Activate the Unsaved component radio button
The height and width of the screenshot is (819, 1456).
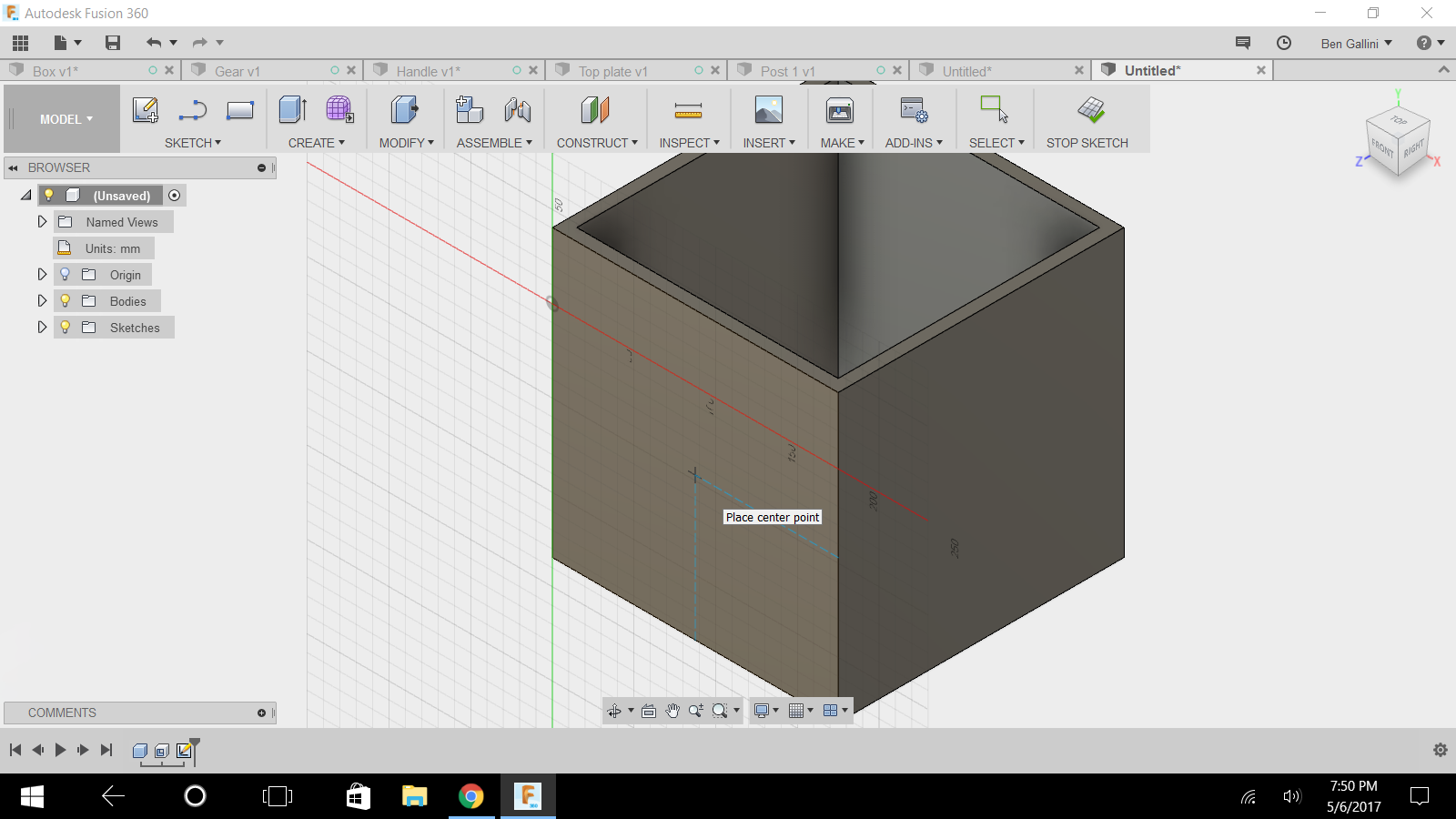[x=175, y=195]
